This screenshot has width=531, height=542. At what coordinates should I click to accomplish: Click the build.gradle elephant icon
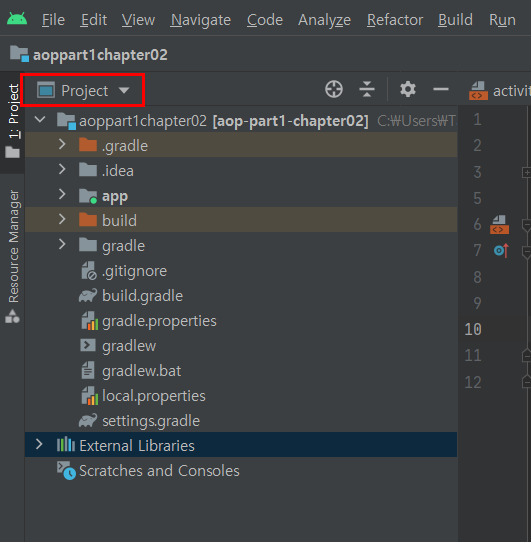(88, 296)
